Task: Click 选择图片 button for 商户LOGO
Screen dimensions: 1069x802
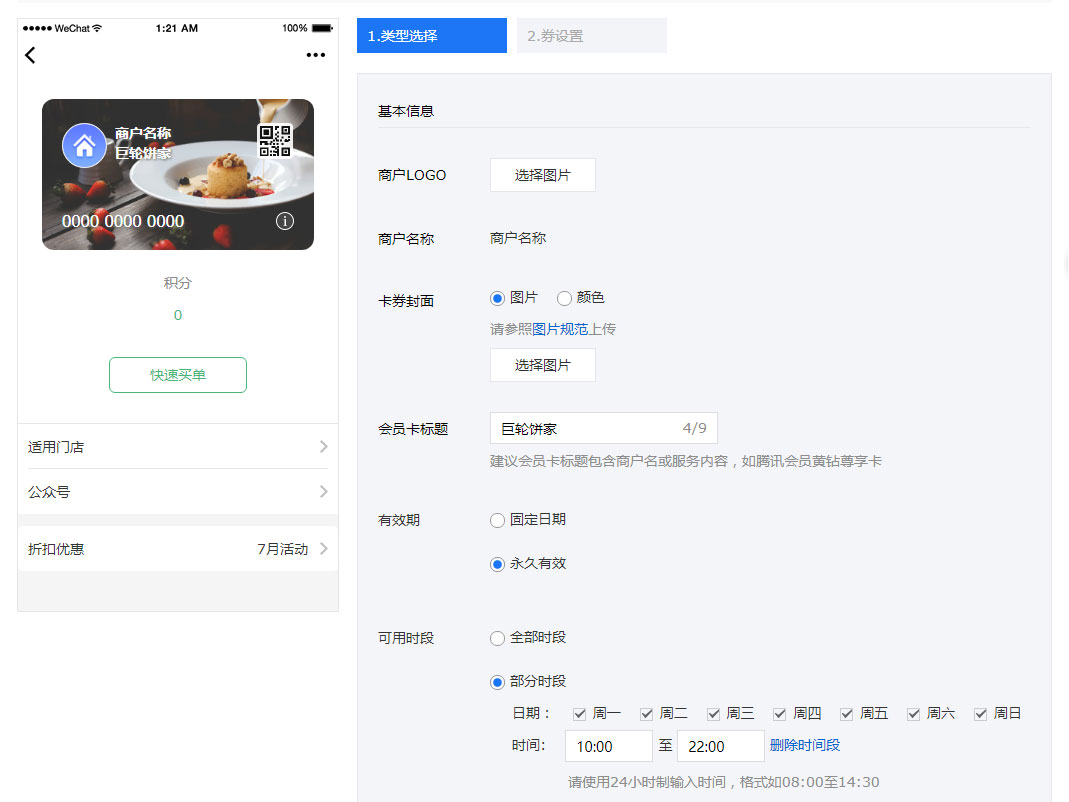Action: (x=542, y=175)
